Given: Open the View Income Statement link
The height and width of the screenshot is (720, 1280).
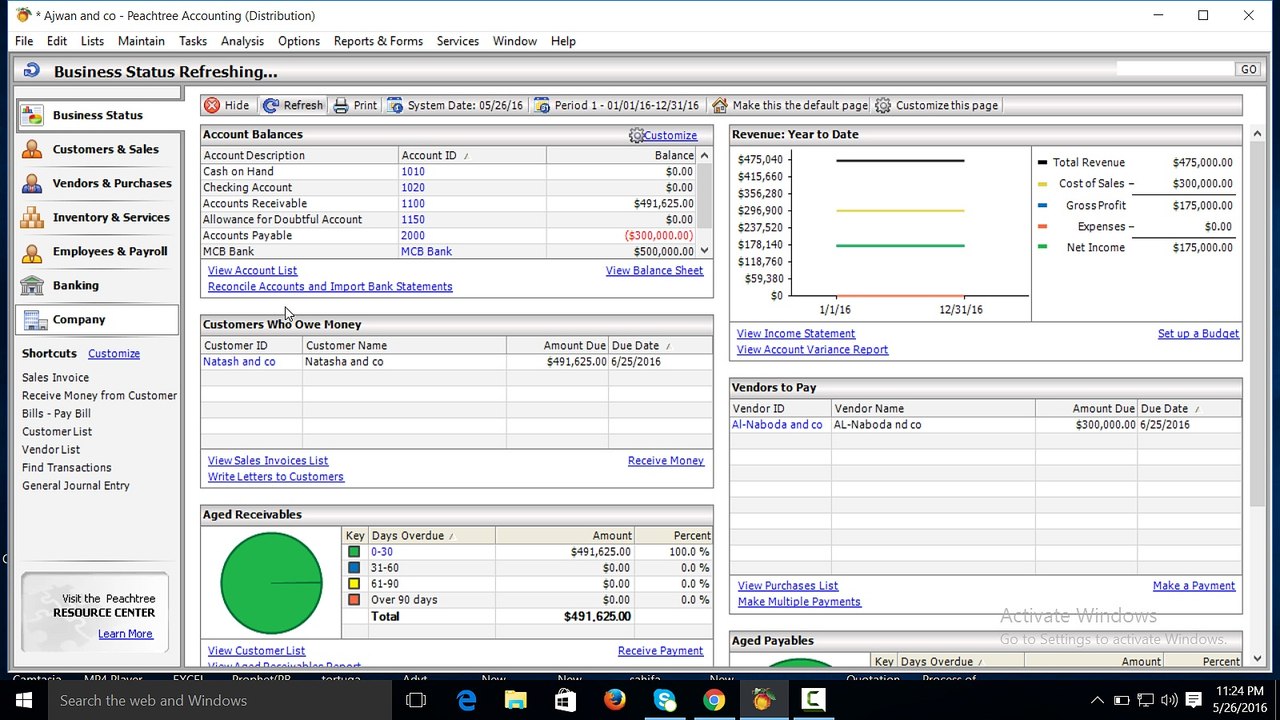Looking at the screenshot, I should pos(796,334).
